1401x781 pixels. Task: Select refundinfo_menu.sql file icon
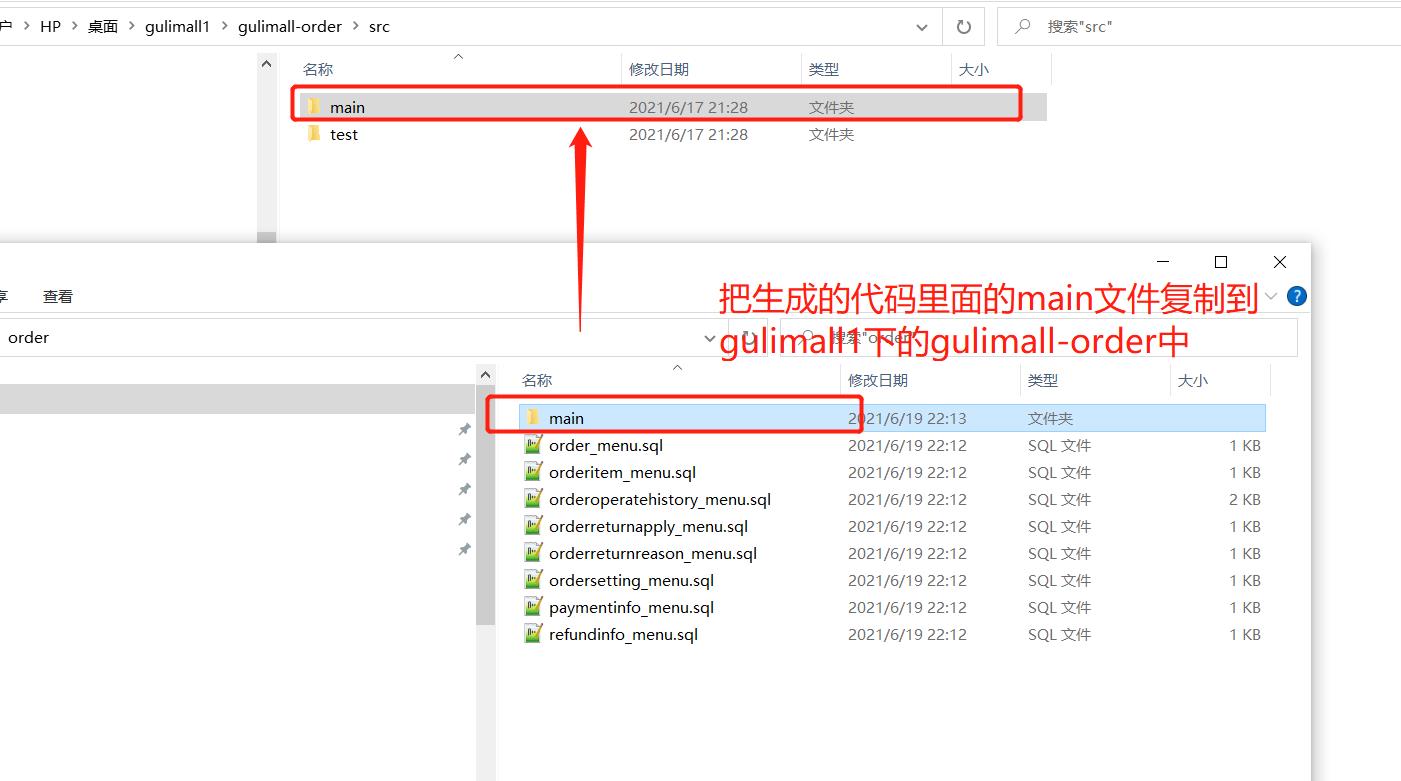coord(533,634)
